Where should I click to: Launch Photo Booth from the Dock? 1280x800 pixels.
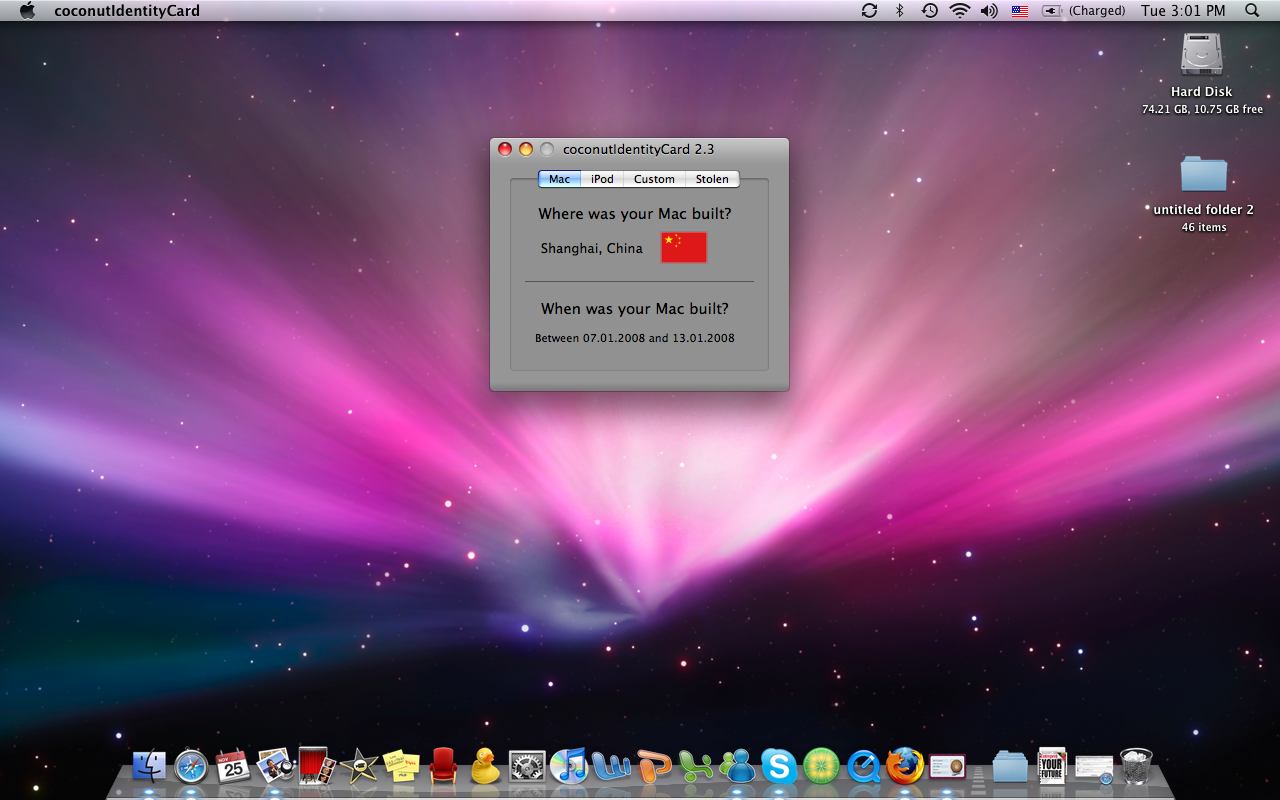(x=317, y=766)
